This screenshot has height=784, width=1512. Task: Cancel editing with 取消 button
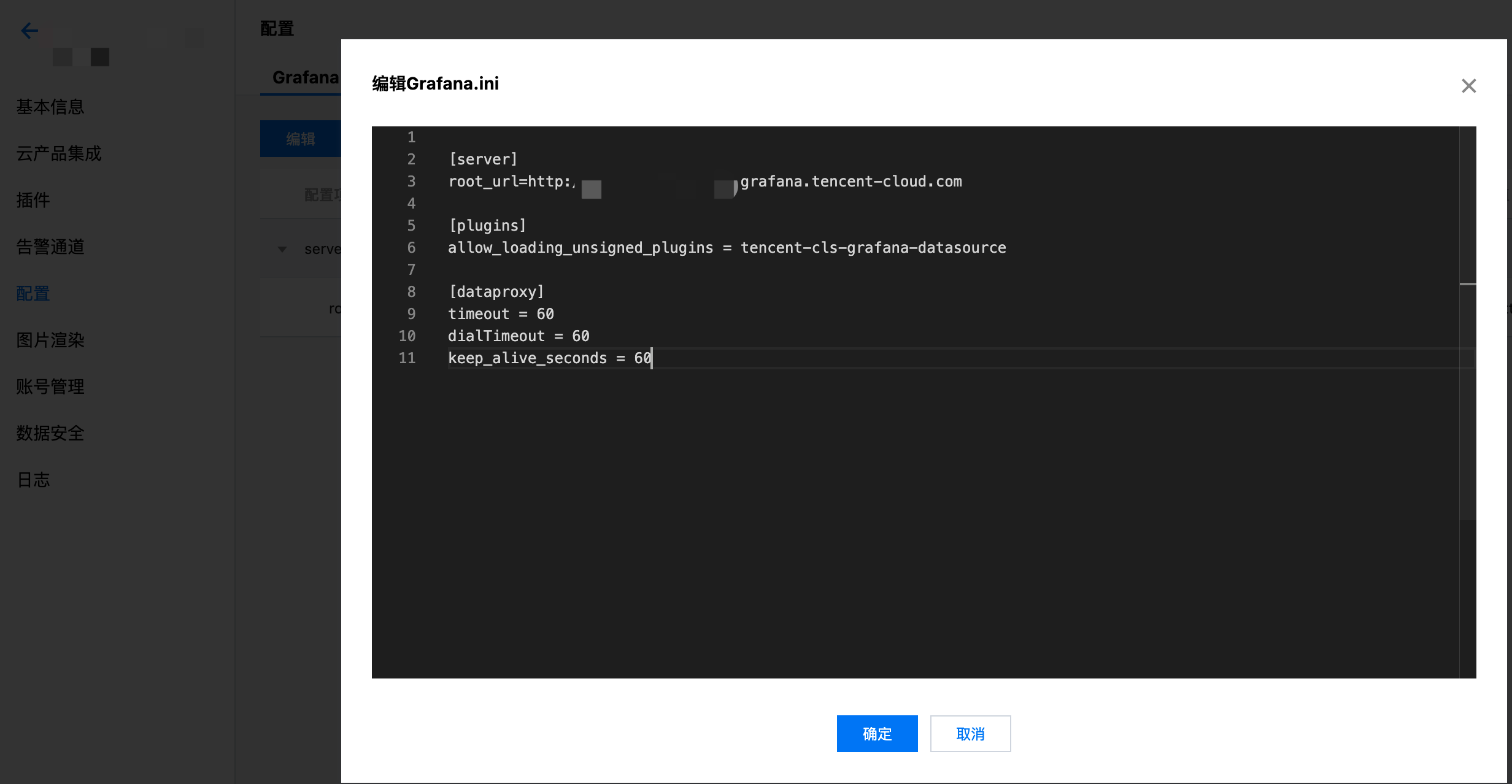coord(970,734)
